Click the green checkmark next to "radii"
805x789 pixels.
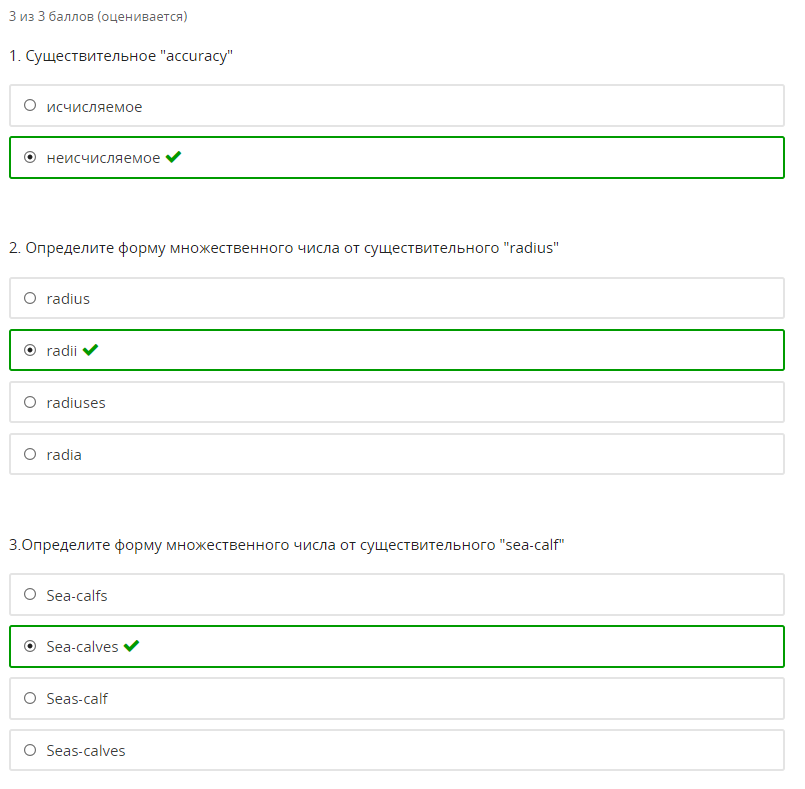pos(90,350)
